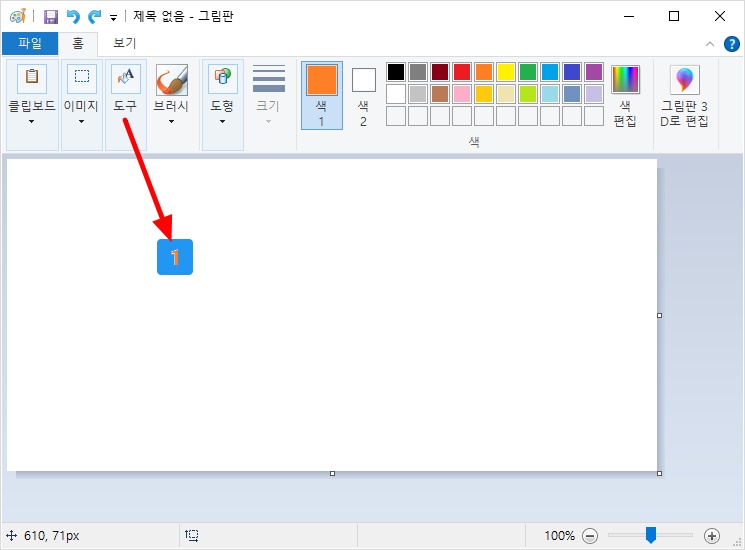
Task: Expand the 클립보드 dropdown arrow
Action: [x=31, y=122]
